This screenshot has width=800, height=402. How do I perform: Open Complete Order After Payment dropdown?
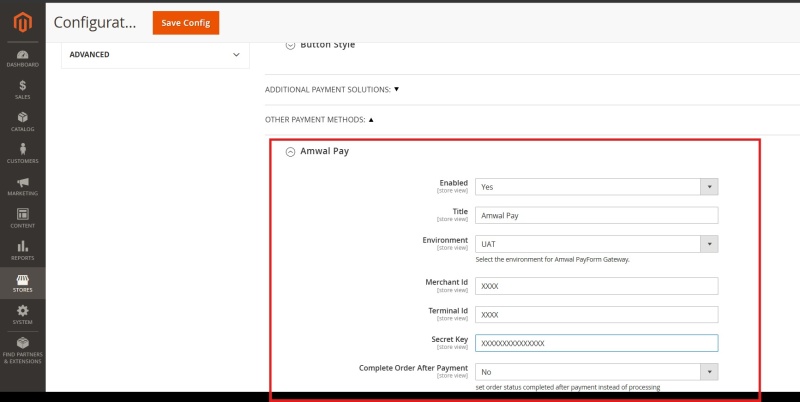pyautogui.click(x=596, y=372)
